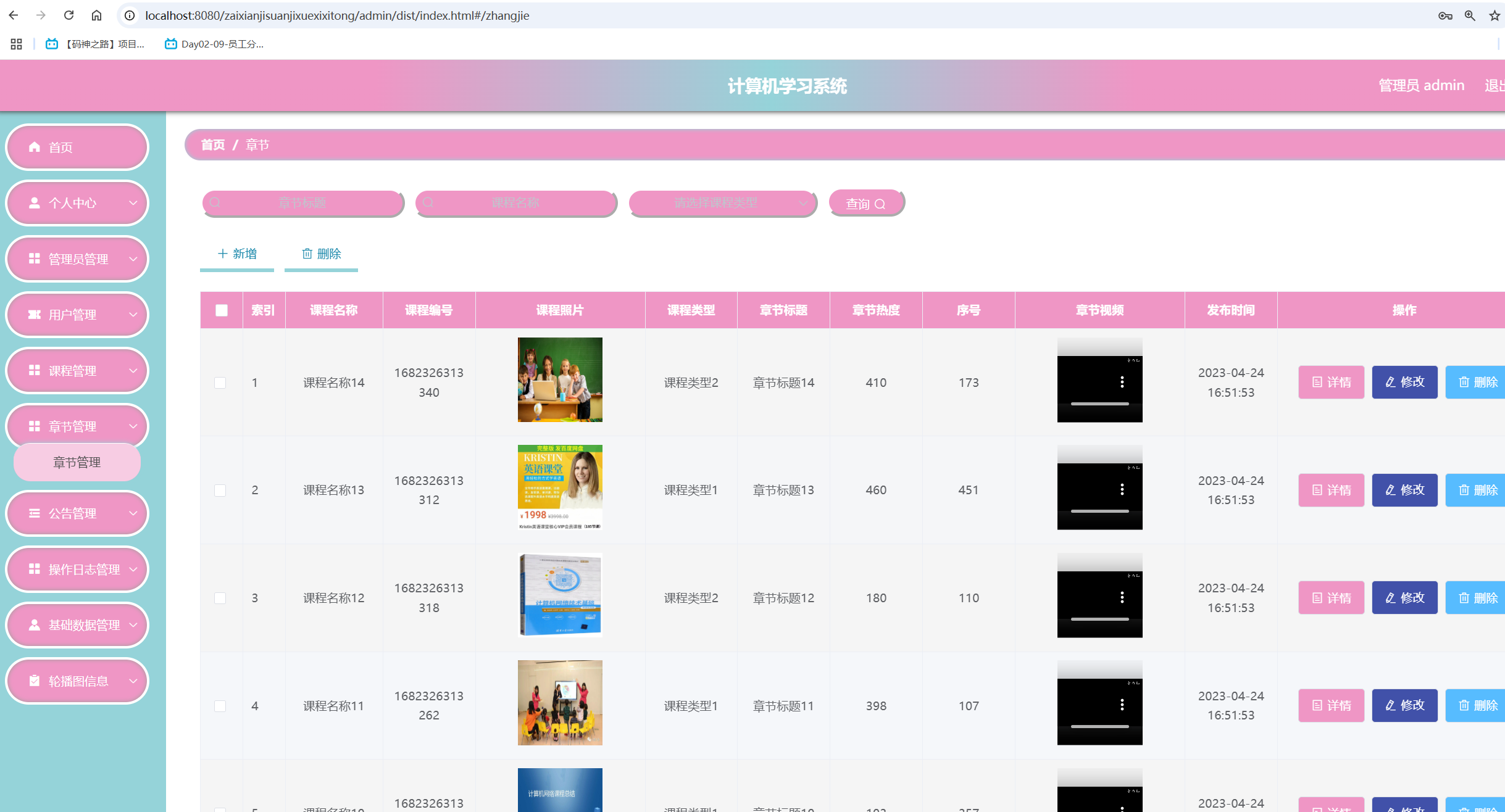The width and height of the screenshot is (1505, 812).
Task: Click person icon beside 个人中心
Action: (x=35, y=202)
